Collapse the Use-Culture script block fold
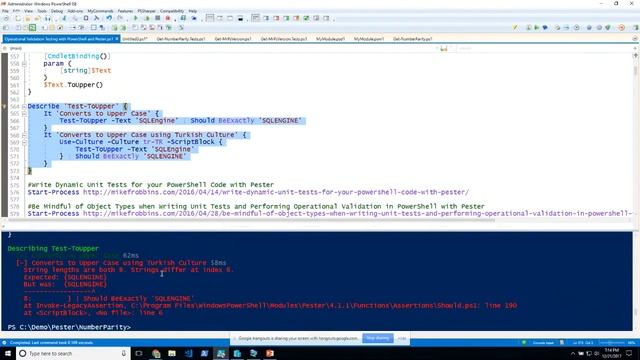The image size is (640, 360). pyautogui.click(x=24, y=142)
